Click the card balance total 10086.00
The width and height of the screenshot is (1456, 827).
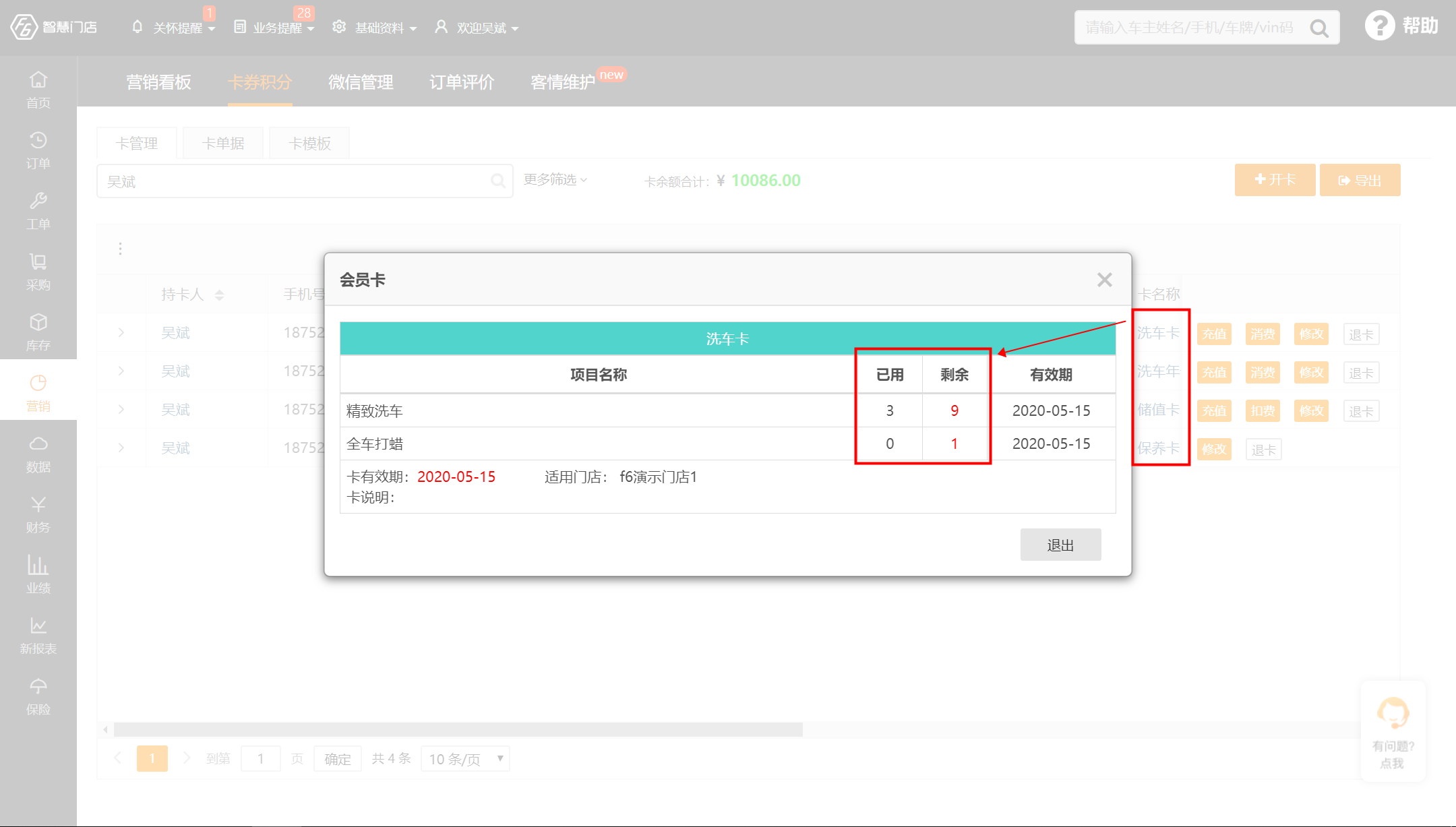point(766,180)
